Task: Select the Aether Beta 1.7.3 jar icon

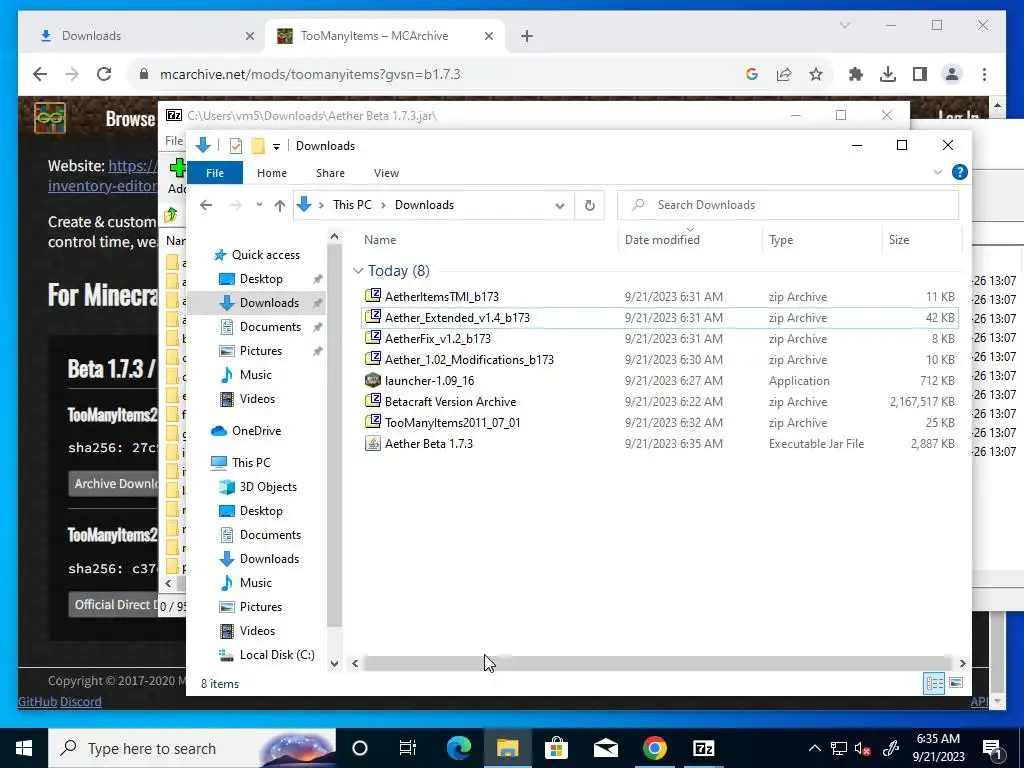Action: point(373,443)
